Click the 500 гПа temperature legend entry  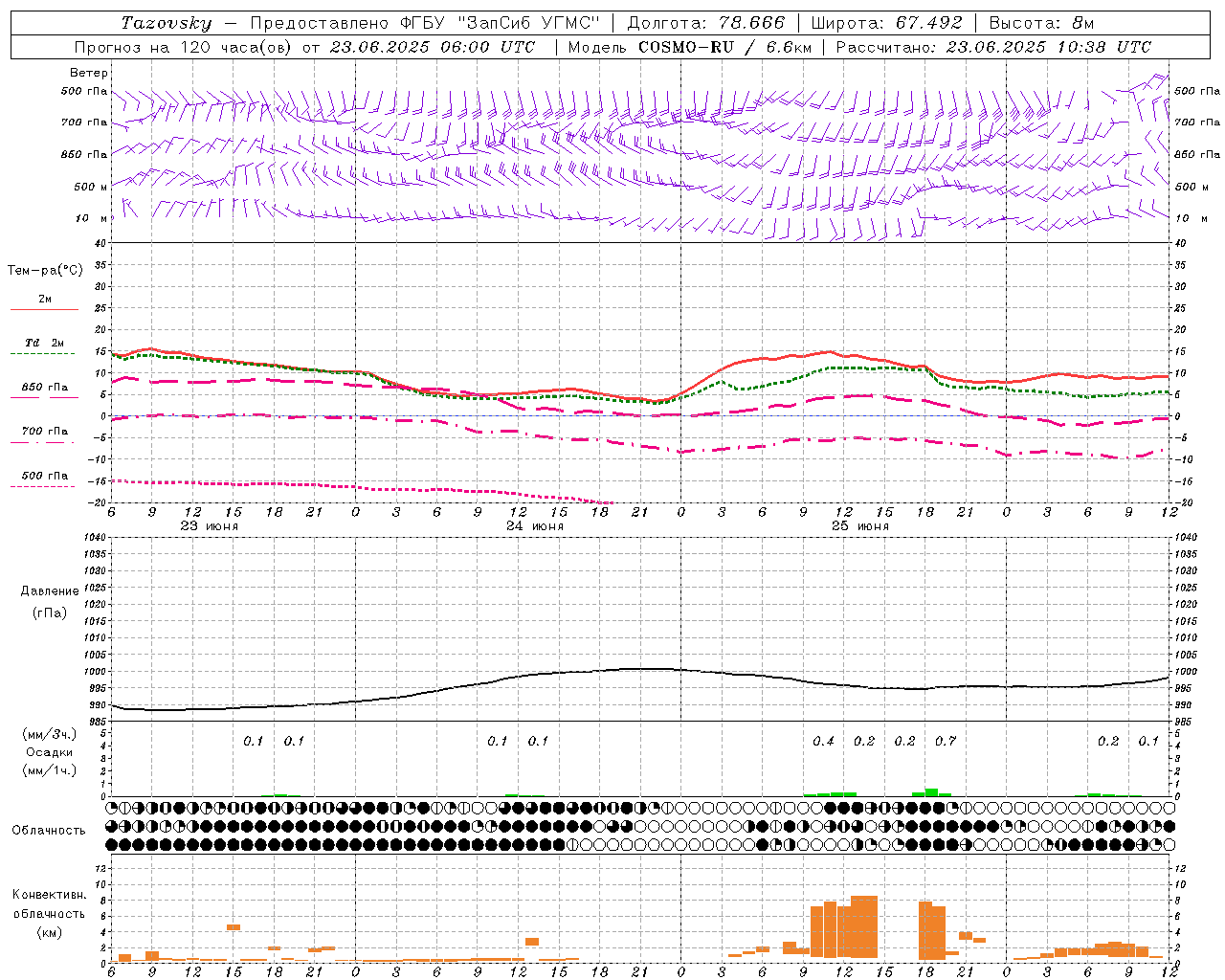click(x=44, y=475)
